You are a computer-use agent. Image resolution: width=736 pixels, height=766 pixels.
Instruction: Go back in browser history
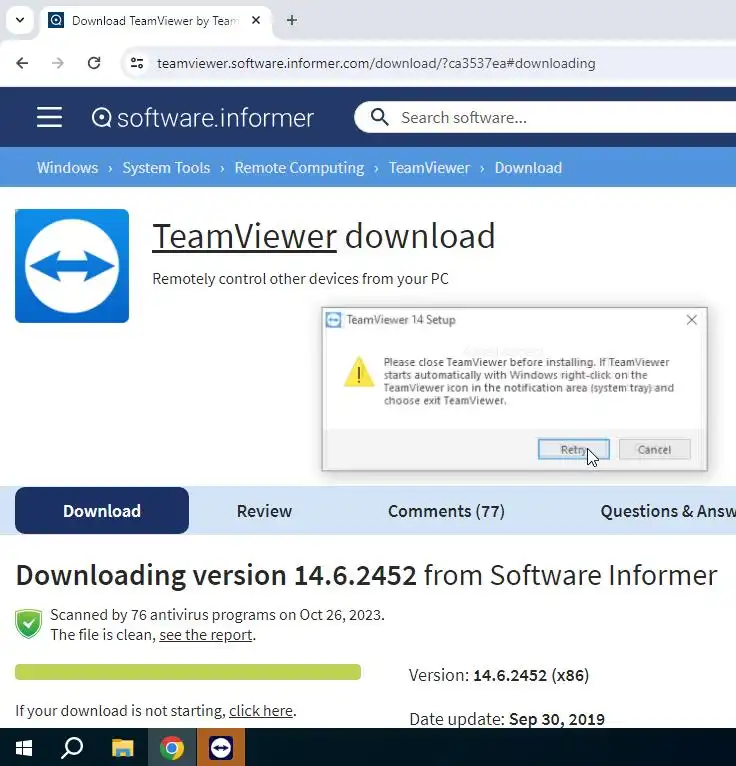click(22, 63)
